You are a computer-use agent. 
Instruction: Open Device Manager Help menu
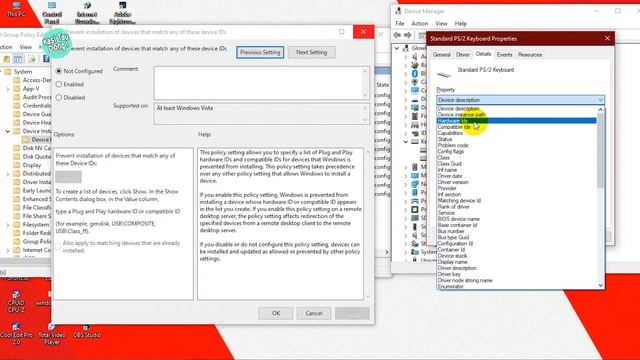point(460,24)
